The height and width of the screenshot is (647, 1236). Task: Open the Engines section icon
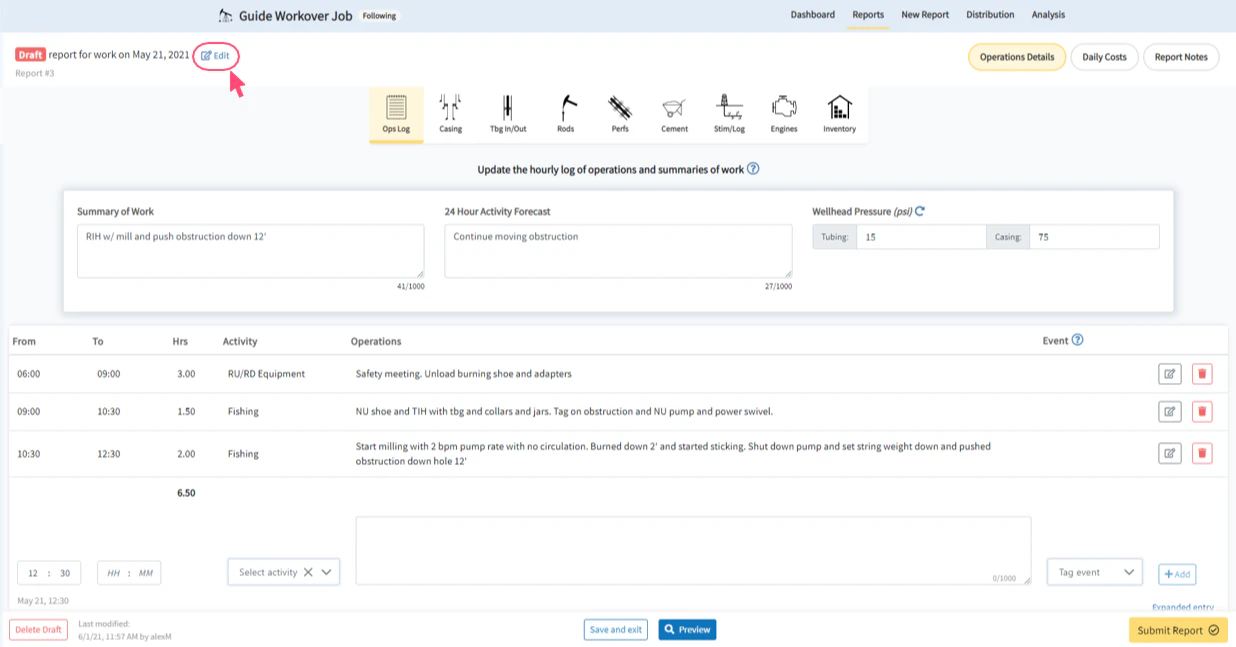click(784, 115)
